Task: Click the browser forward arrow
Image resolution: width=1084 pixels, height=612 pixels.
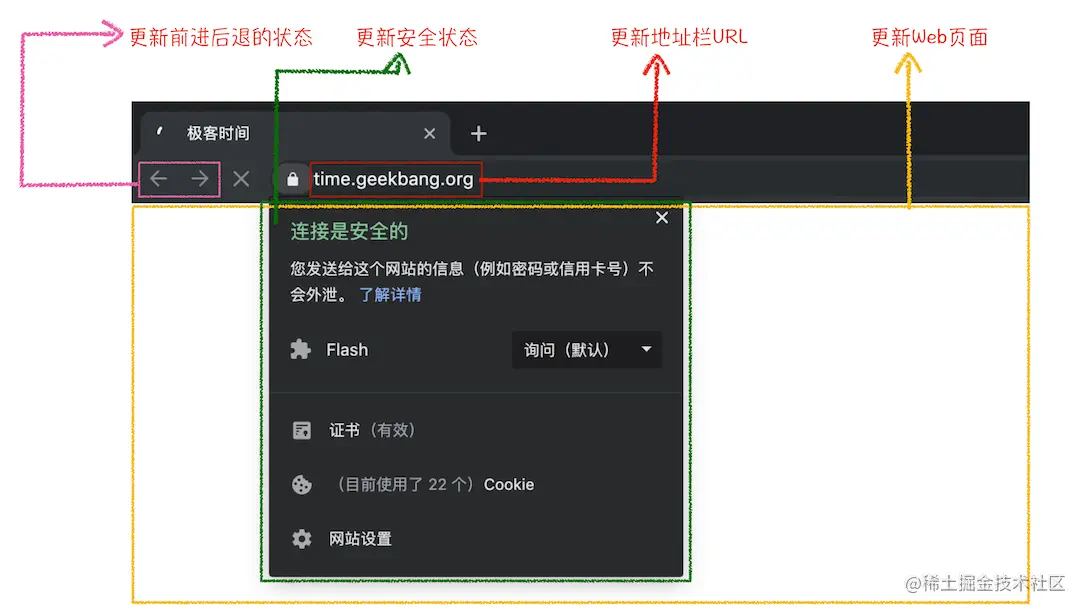Action: pyautogui.click(x=200, y=179)
